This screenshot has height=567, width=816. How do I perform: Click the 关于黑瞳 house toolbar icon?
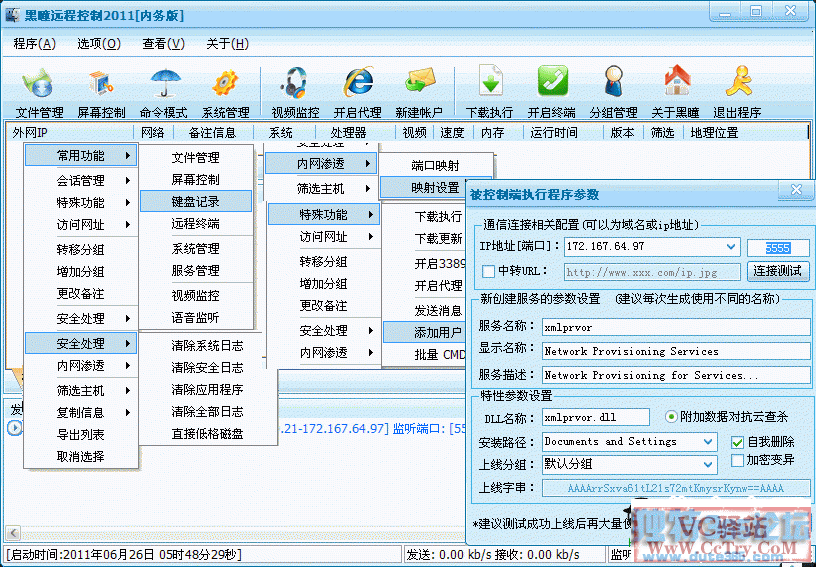(677, 81)
